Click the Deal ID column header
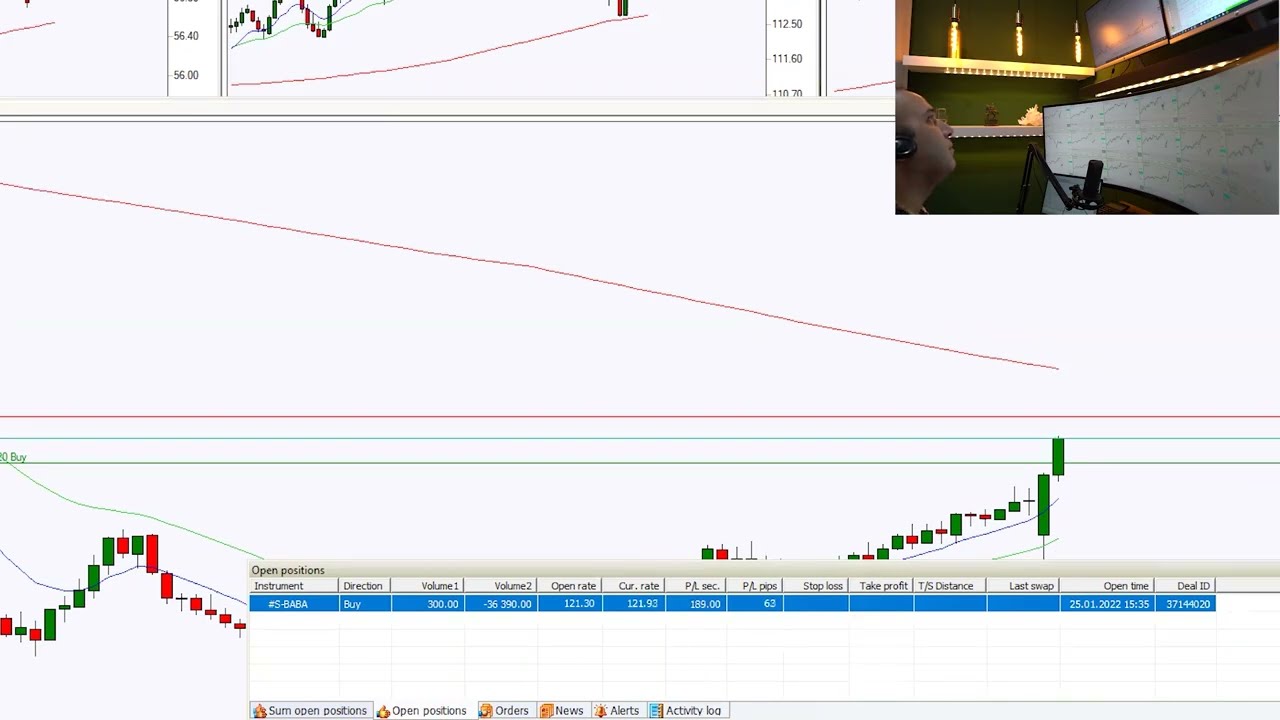Image resolution: width=1280 pixels, height=720 pixels. tap(1192, 586)
